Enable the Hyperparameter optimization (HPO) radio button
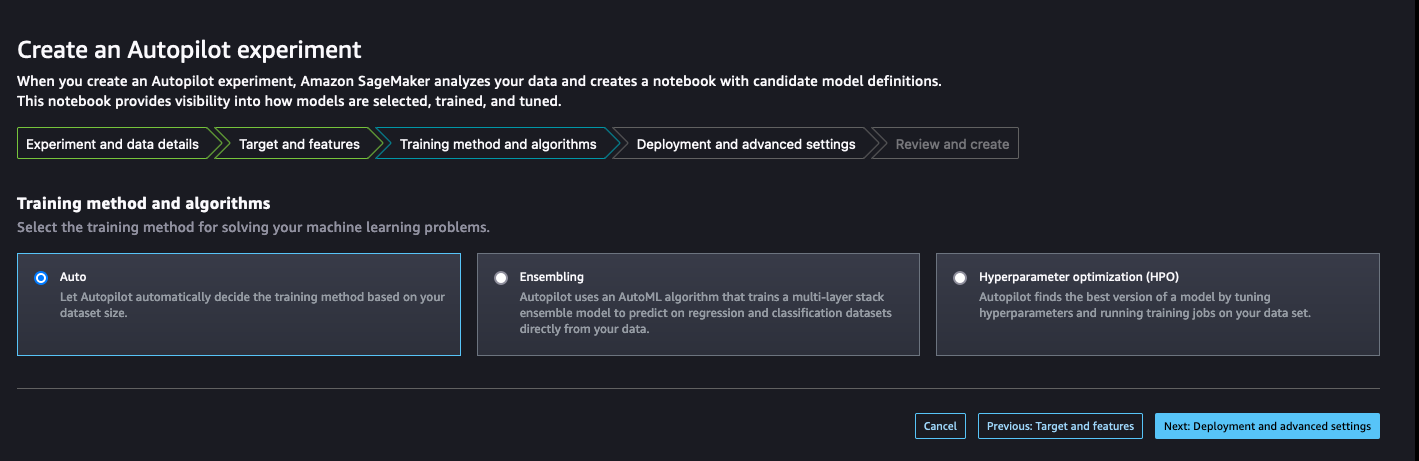Screen dimensions: 1419x461 [x=960, y=278]
